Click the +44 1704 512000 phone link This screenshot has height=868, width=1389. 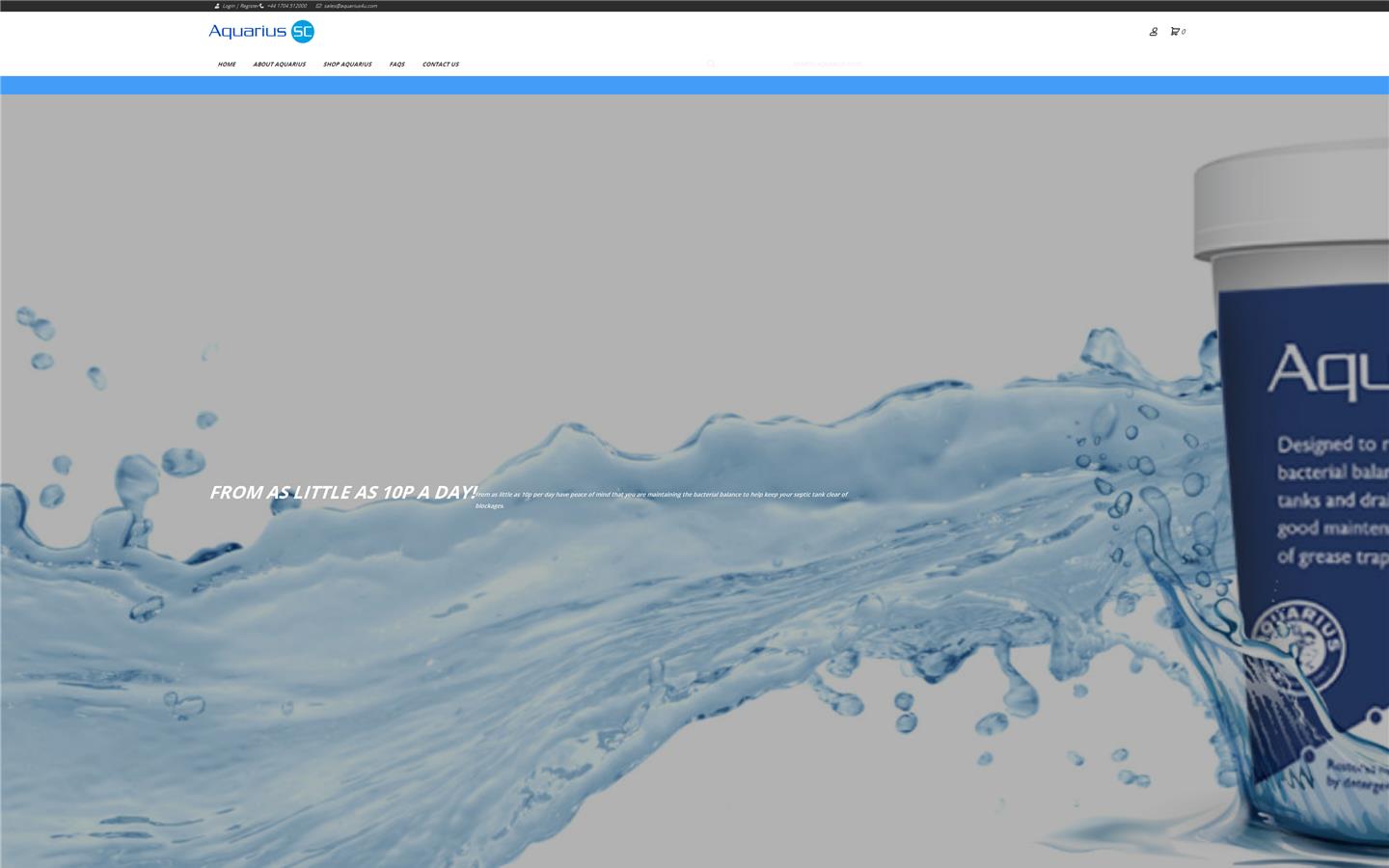pyautogui.click(x=286, y=6)
